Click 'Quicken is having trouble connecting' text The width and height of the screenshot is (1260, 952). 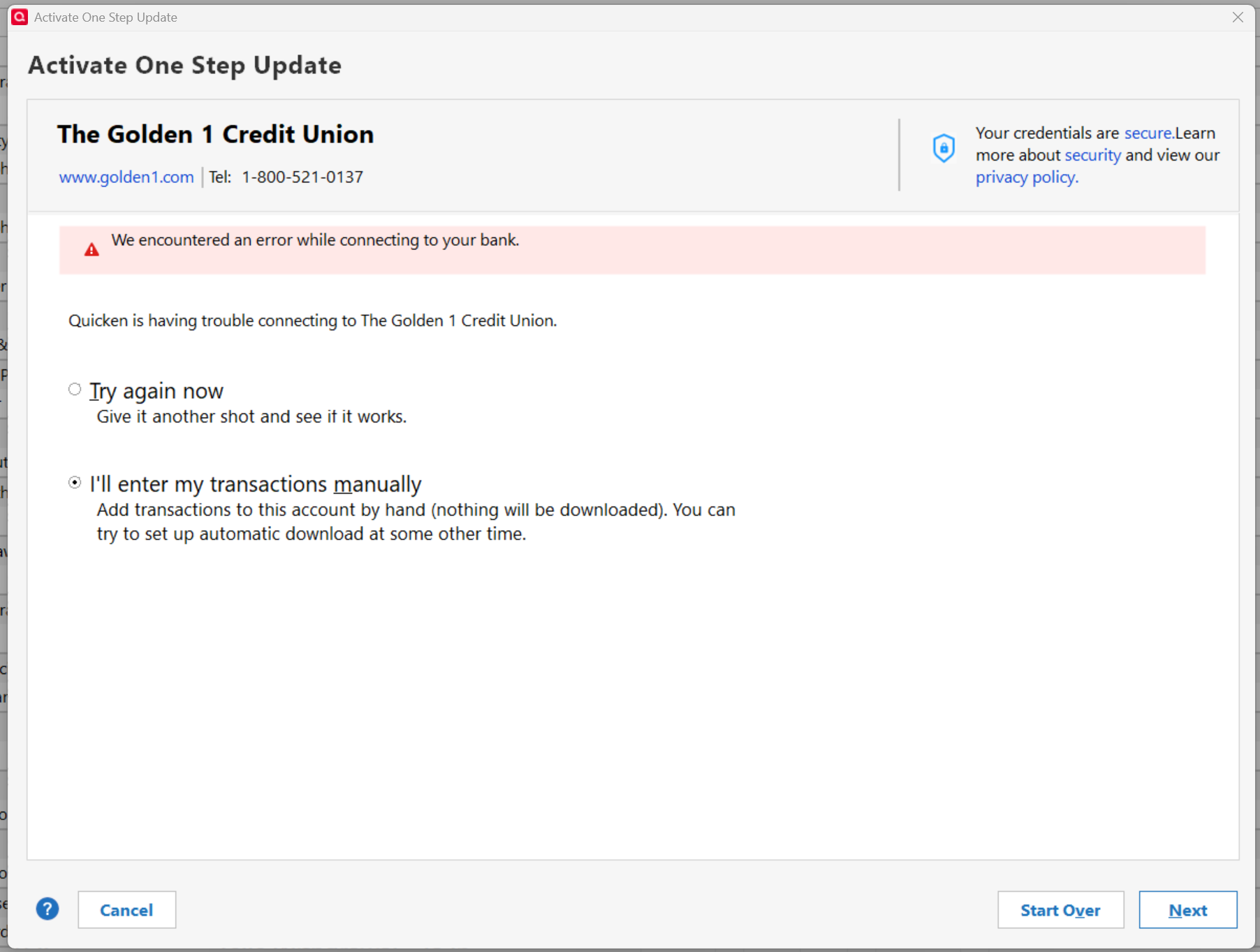tap(312, 321)
